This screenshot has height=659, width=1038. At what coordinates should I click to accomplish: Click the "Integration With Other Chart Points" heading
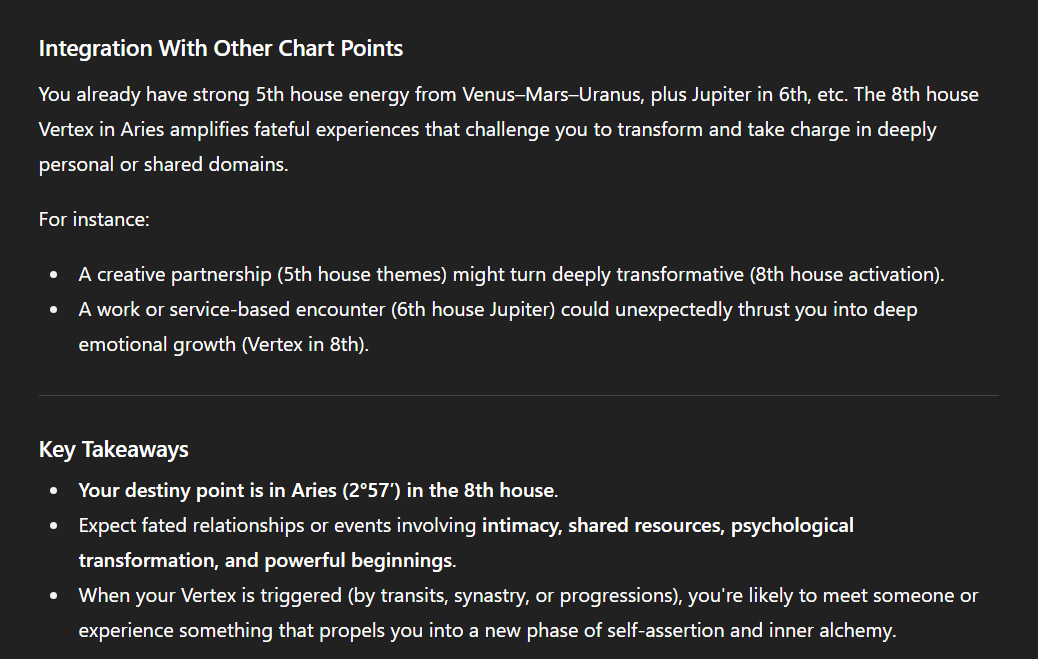click(x=220, y=48)
